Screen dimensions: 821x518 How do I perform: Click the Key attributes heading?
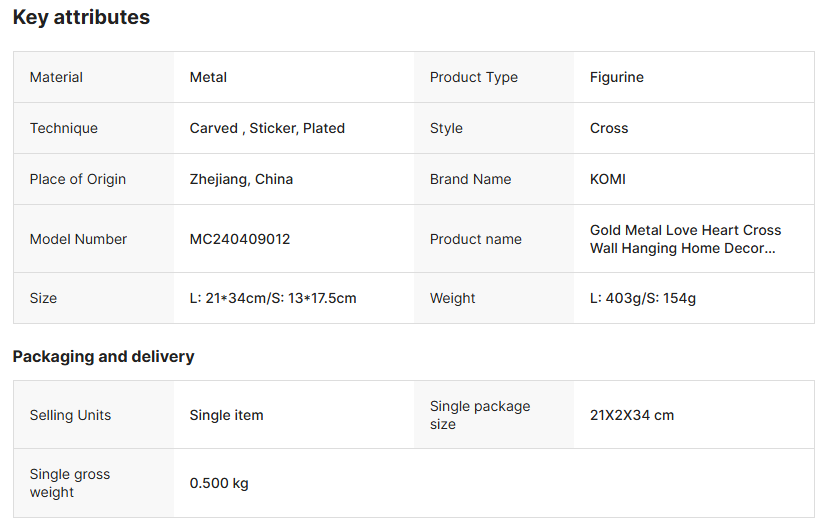pyautogui.click(x=81, y=17)
